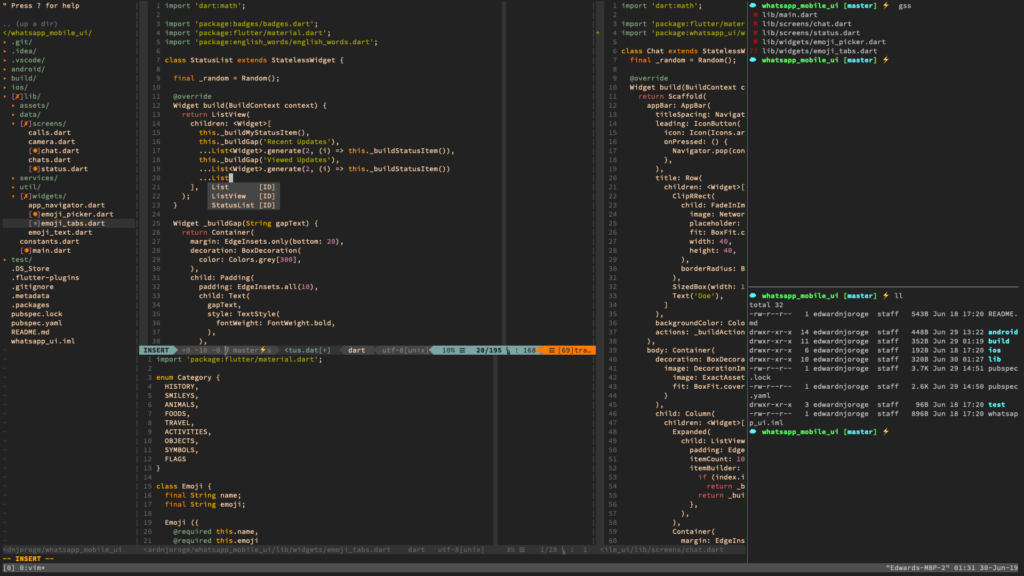This screenshot has width=1024, height=576.
Task: Click the 20/195 line counter in the statusline
Action: (x=489, y=351)
